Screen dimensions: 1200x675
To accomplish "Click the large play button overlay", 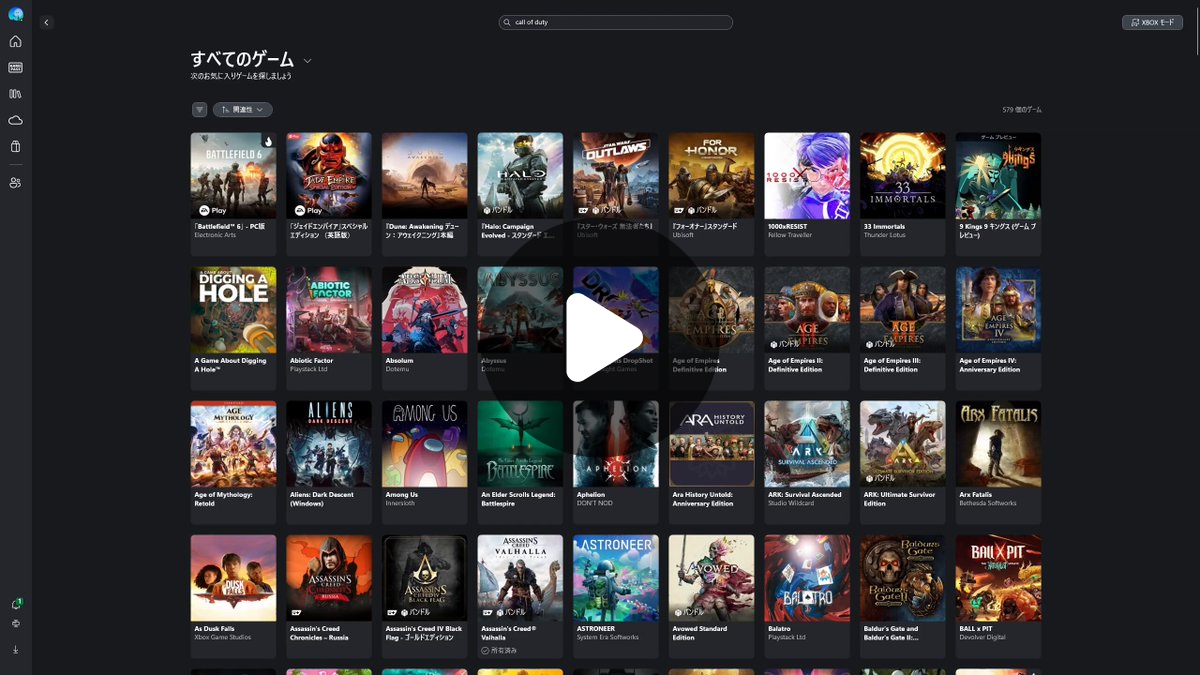I will [602, 337].
